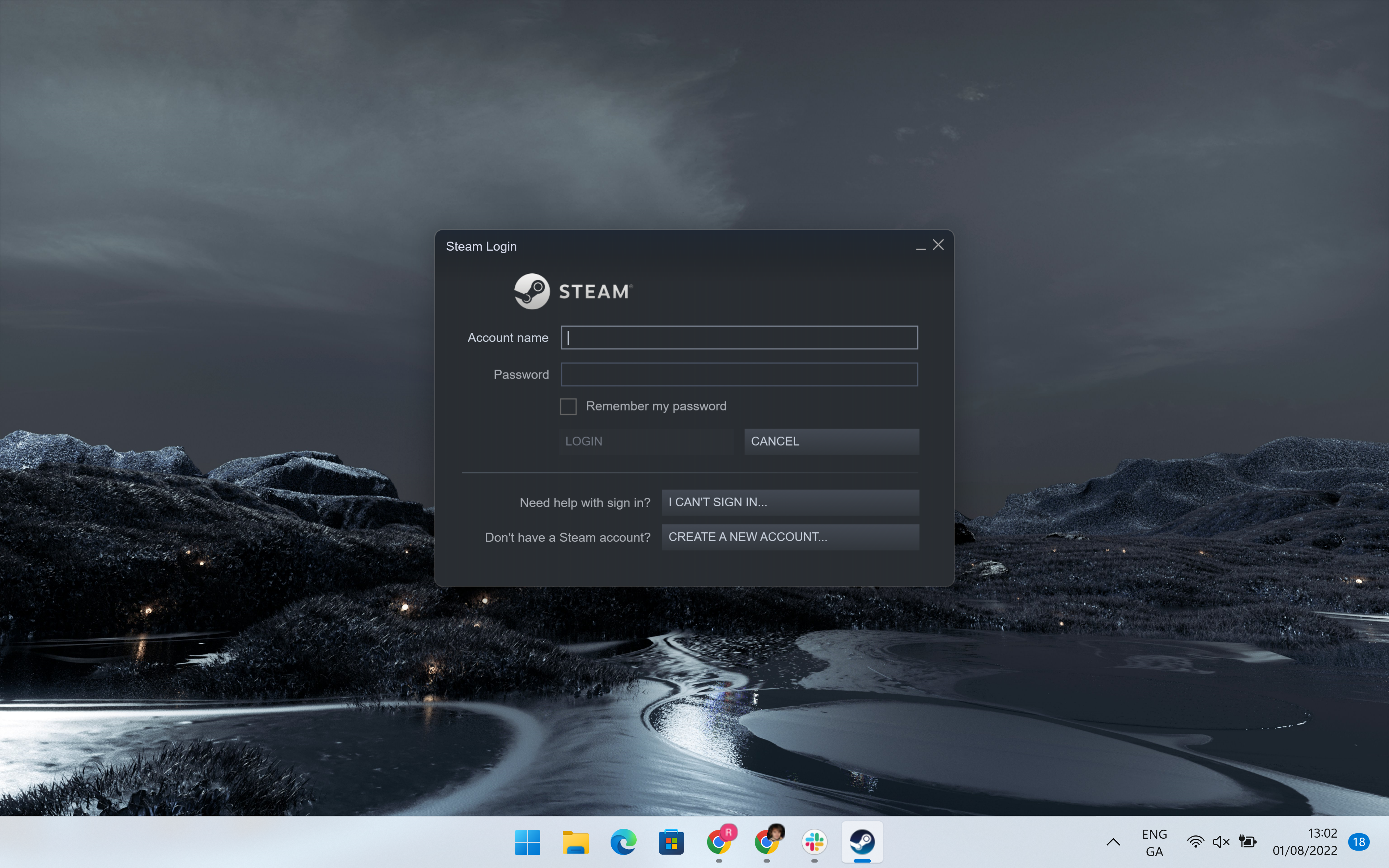Launch Microsoft Edge from the taskbar

pos(623,842)
